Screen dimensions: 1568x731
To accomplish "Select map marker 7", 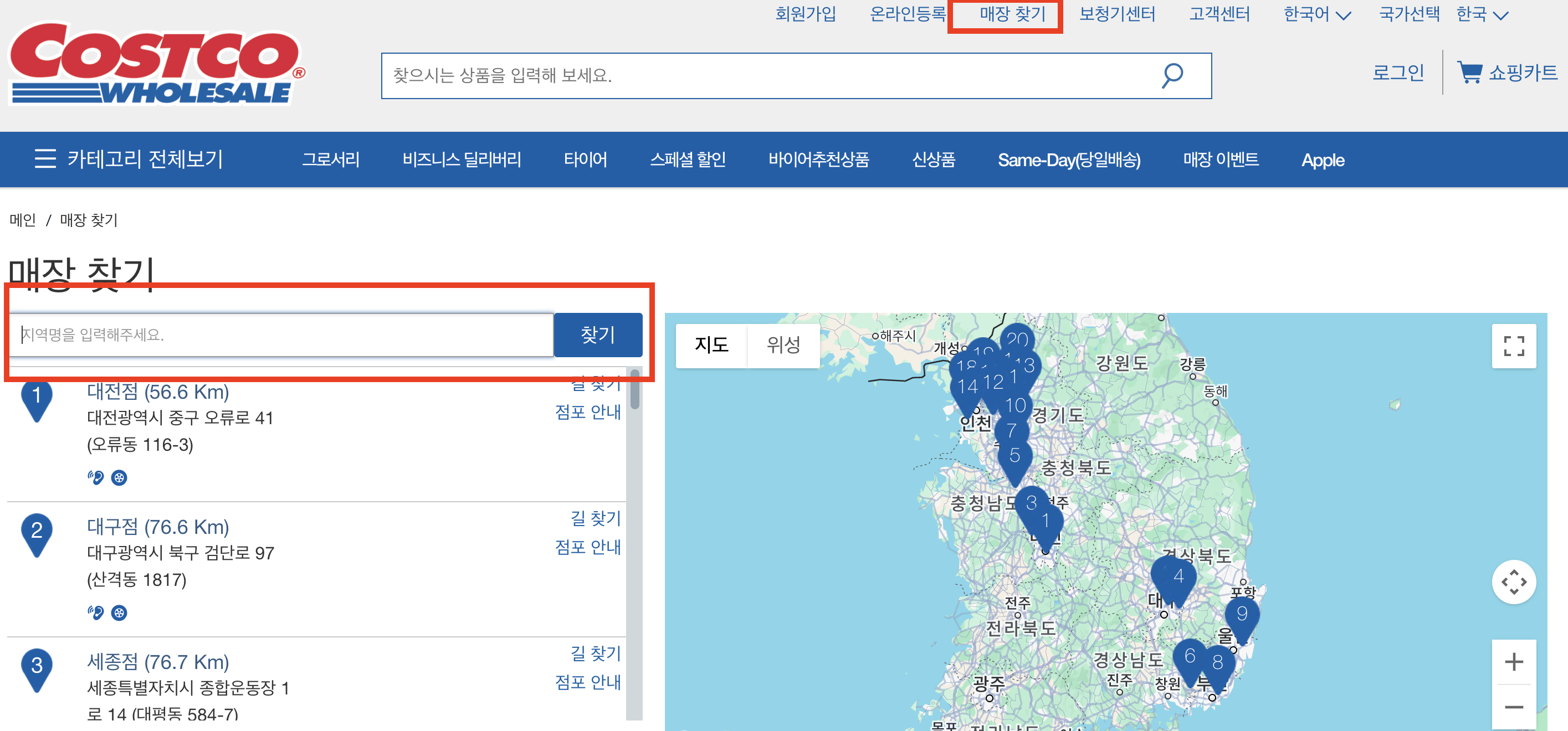I will pyautogui.click(x=1011, y=431).
